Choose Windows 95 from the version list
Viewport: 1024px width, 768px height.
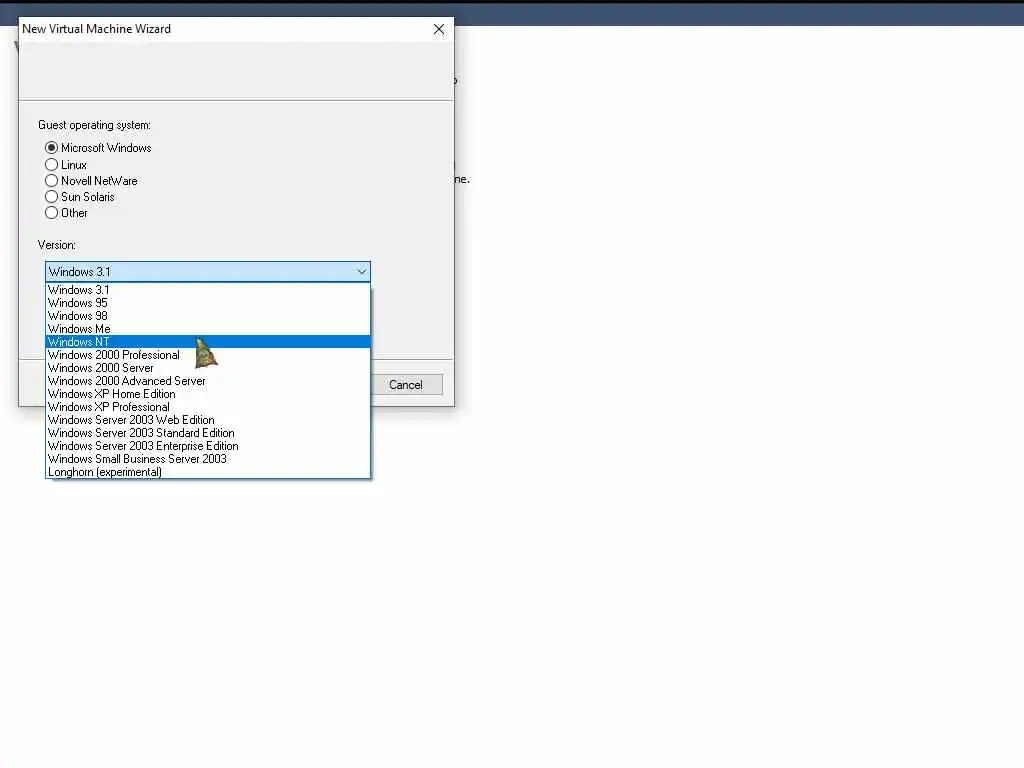[x=208, y=303]
